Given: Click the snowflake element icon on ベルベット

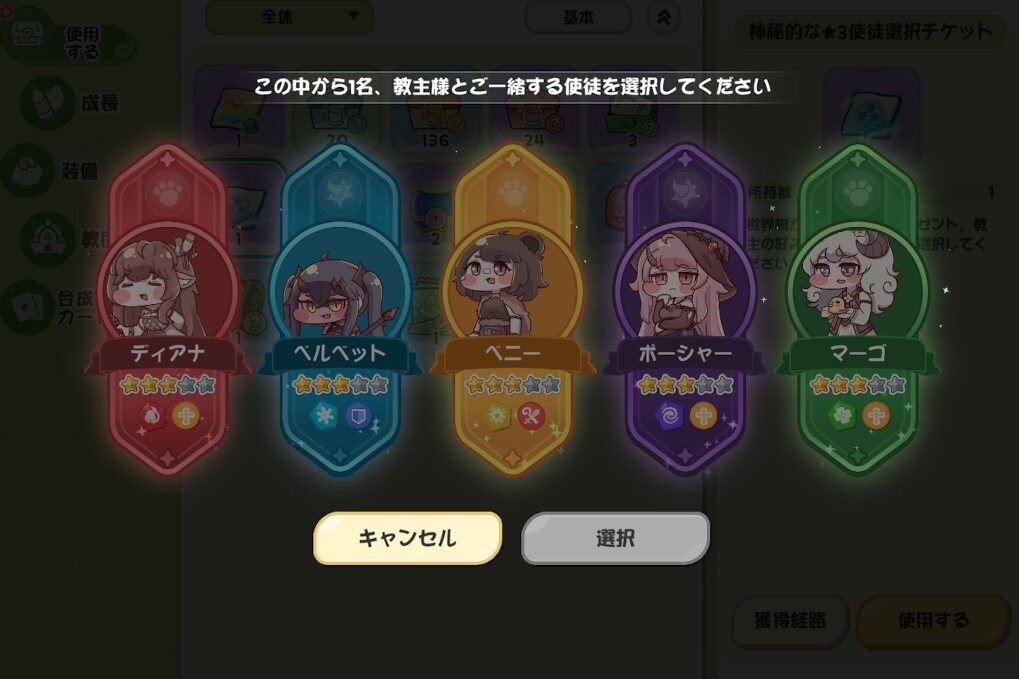Looking at the screenshot, I should tap(324, 416).
